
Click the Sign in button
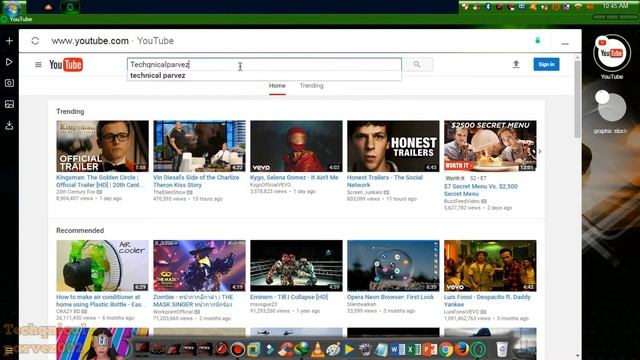tap(546, 64)
